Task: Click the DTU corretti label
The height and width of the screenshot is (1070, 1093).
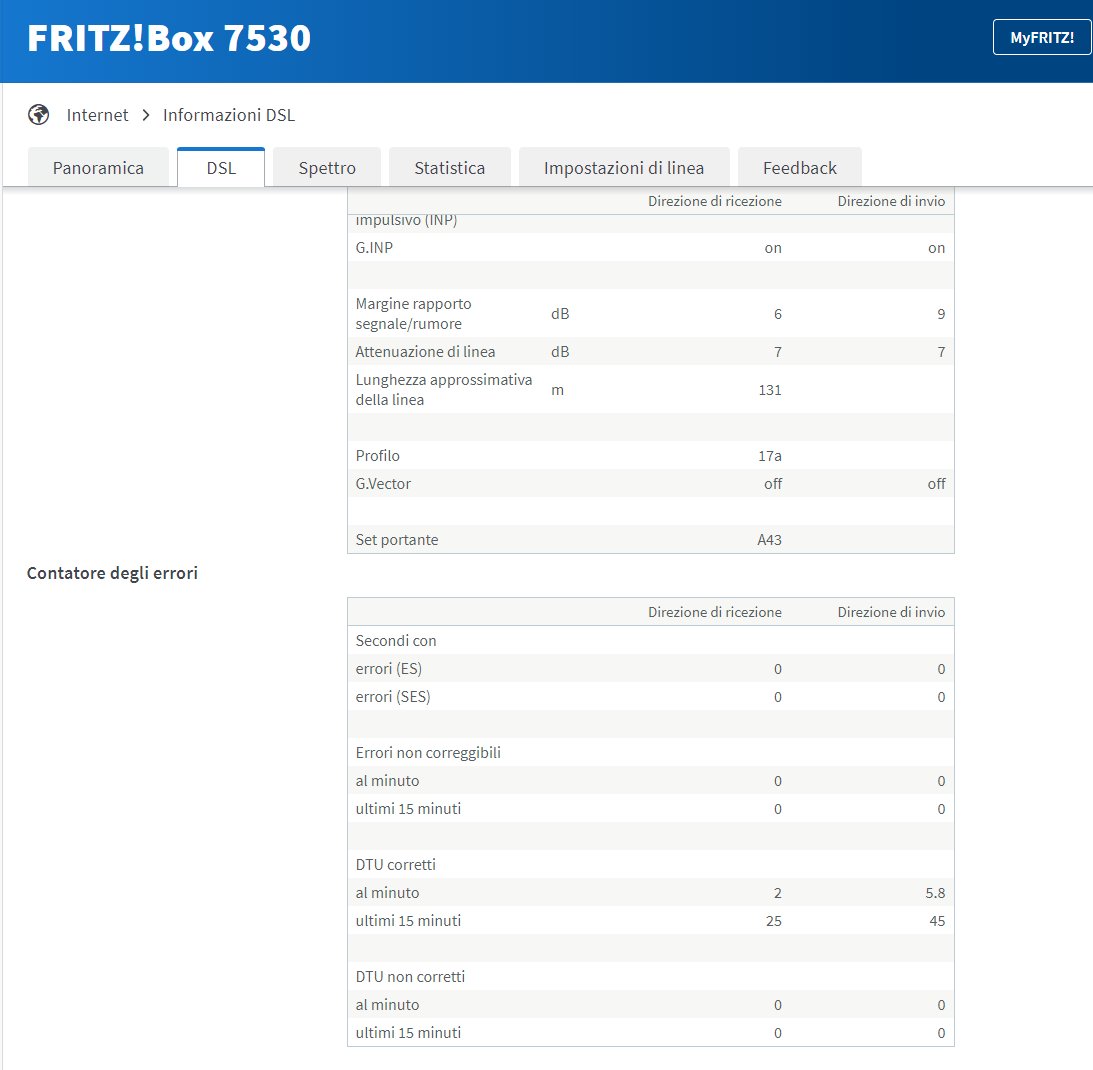Action: tap(395, 864)
